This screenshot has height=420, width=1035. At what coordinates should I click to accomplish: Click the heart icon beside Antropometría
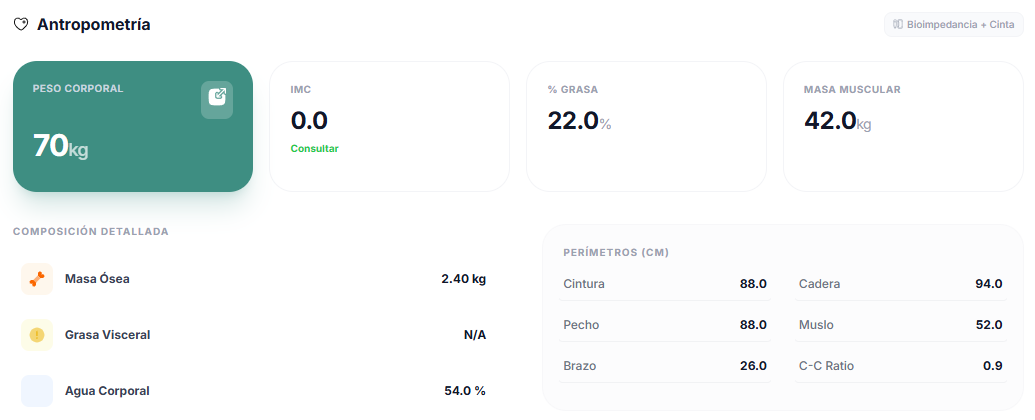pyautogui.click(x=21, y=25)
